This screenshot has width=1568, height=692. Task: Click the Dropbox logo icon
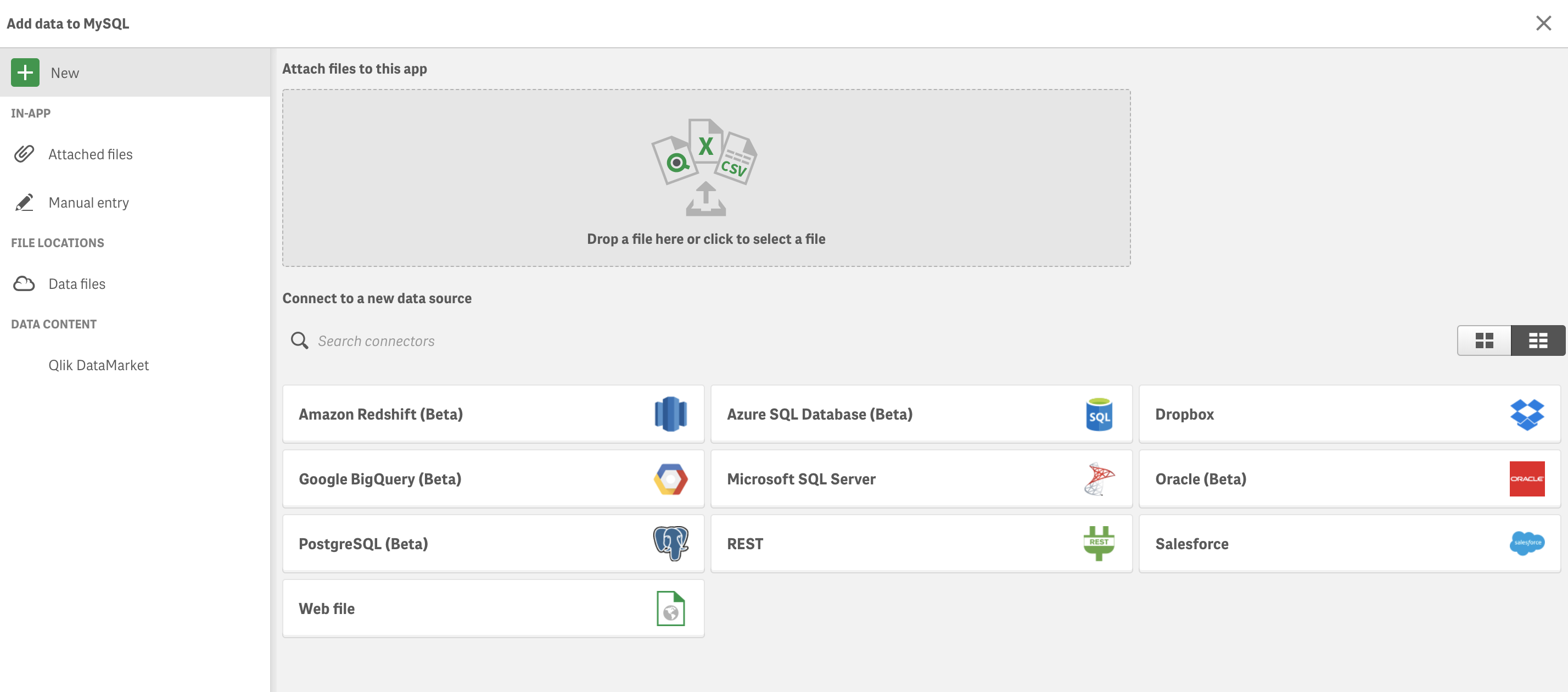click(1527, 414)
